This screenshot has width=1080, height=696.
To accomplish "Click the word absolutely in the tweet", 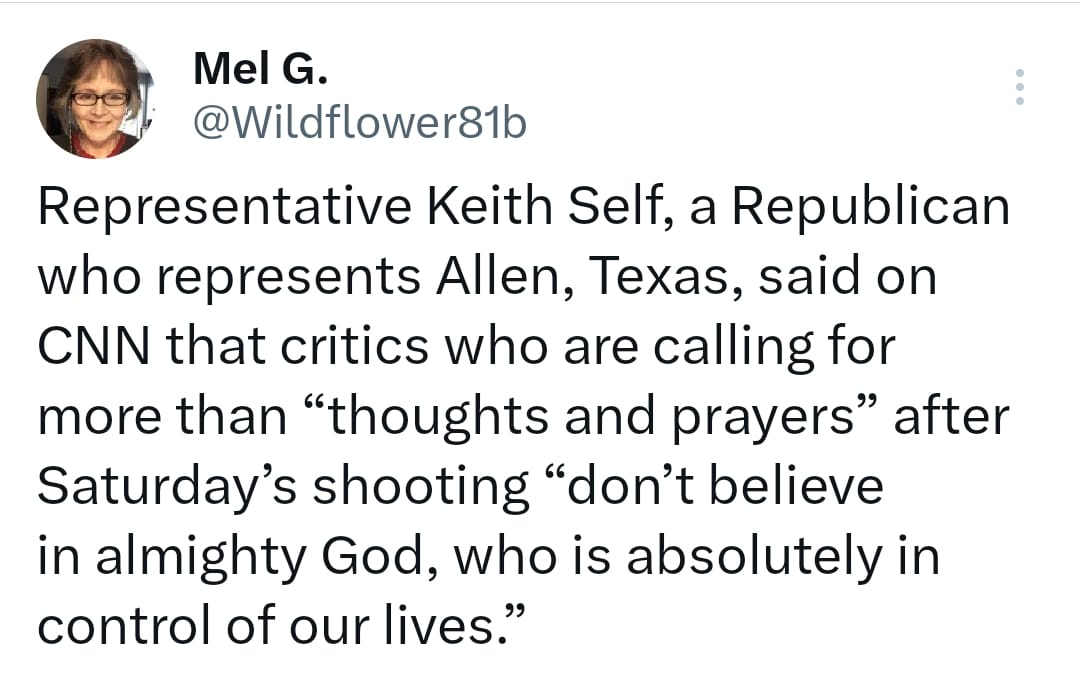I will [x=754, y=557].
